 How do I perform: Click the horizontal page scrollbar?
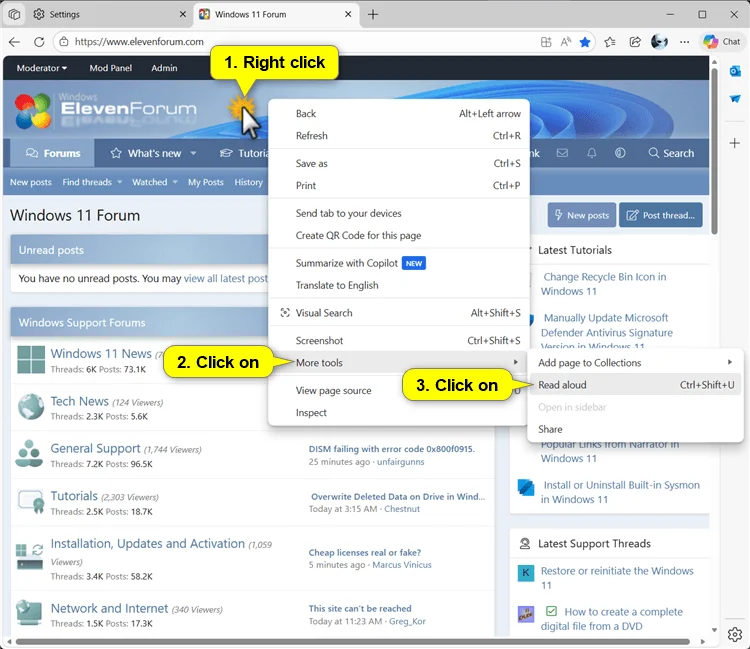click(x=352, y=641)
